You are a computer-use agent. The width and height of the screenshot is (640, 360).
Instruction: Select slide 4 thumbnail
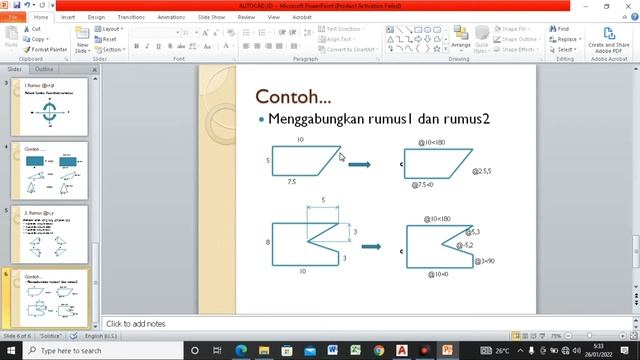point(49,171)
